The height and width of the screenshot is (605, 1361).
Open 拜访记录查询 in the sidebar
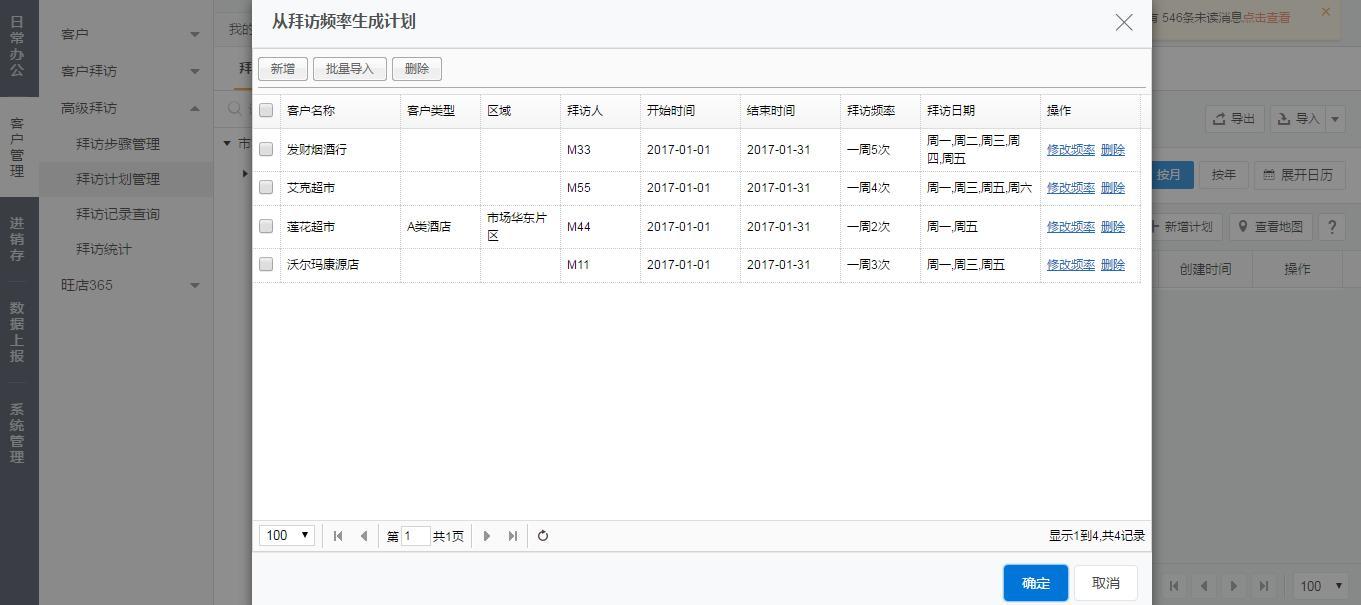coord(118,214)
